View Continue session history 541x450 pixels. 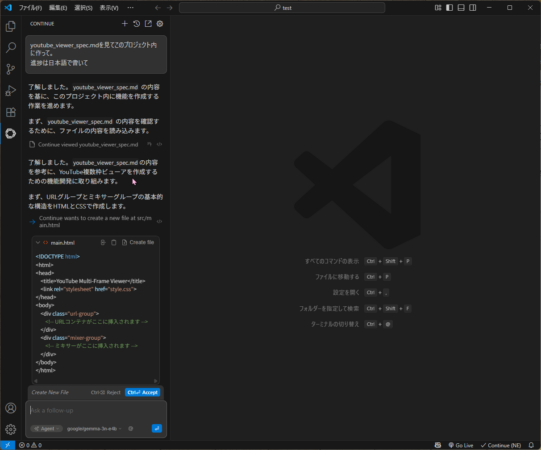tap(136, 23)
